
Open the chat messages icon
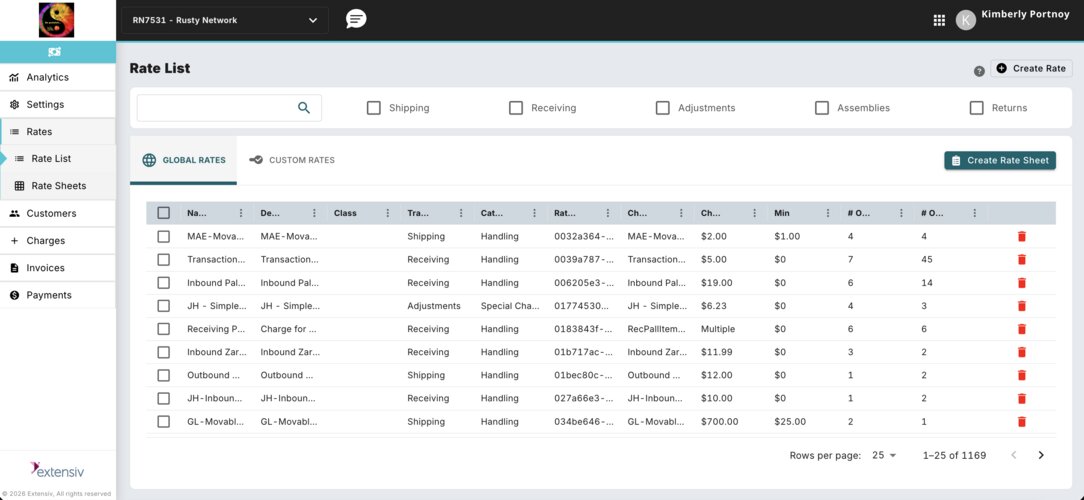(355, 19)
